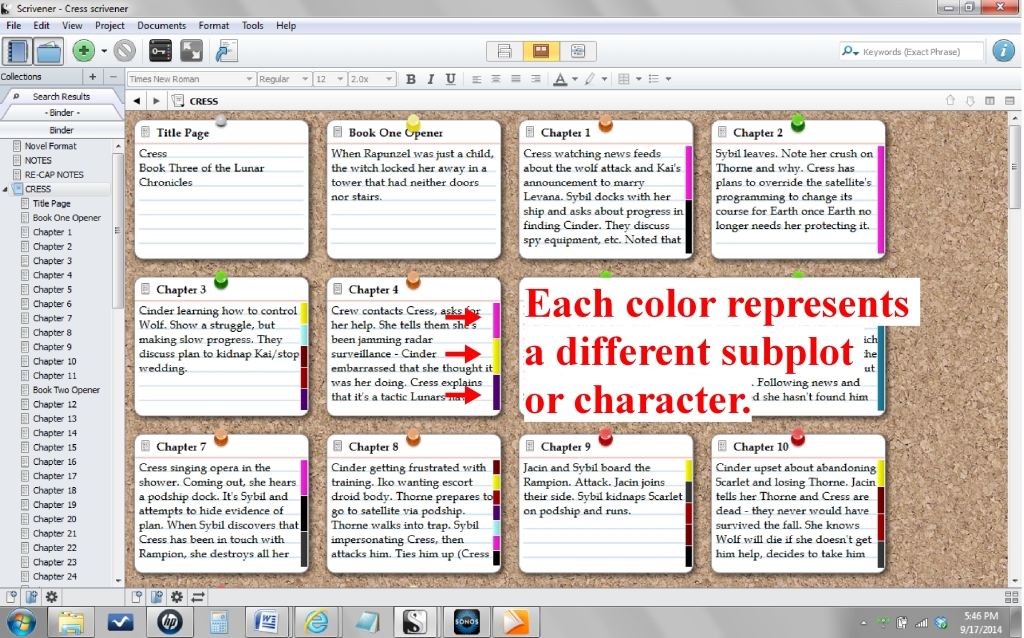Remove collection with minus button
The height and width of the screenshot is (638, 1024).
point(112,76)
